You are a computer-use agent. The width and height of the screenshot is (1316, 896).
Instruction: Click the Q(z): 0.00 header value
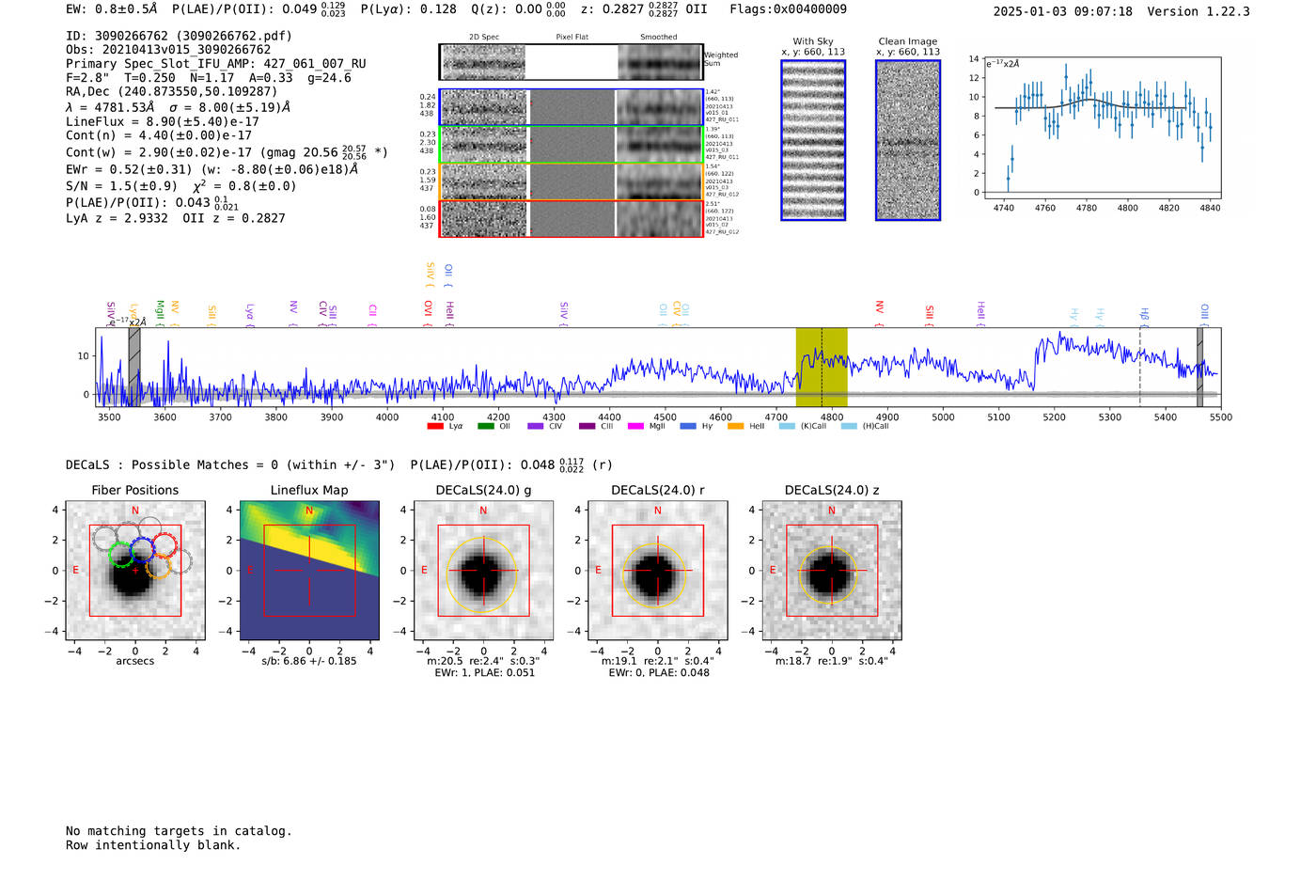(x=518, y=9)
